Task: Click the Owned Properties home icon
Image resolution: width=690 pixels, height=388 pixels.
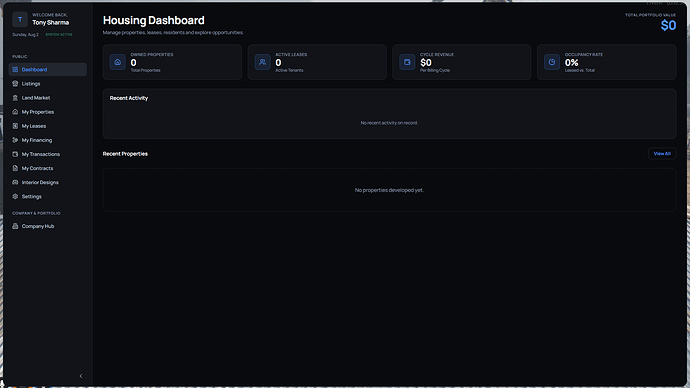Action: pos(117,62)
